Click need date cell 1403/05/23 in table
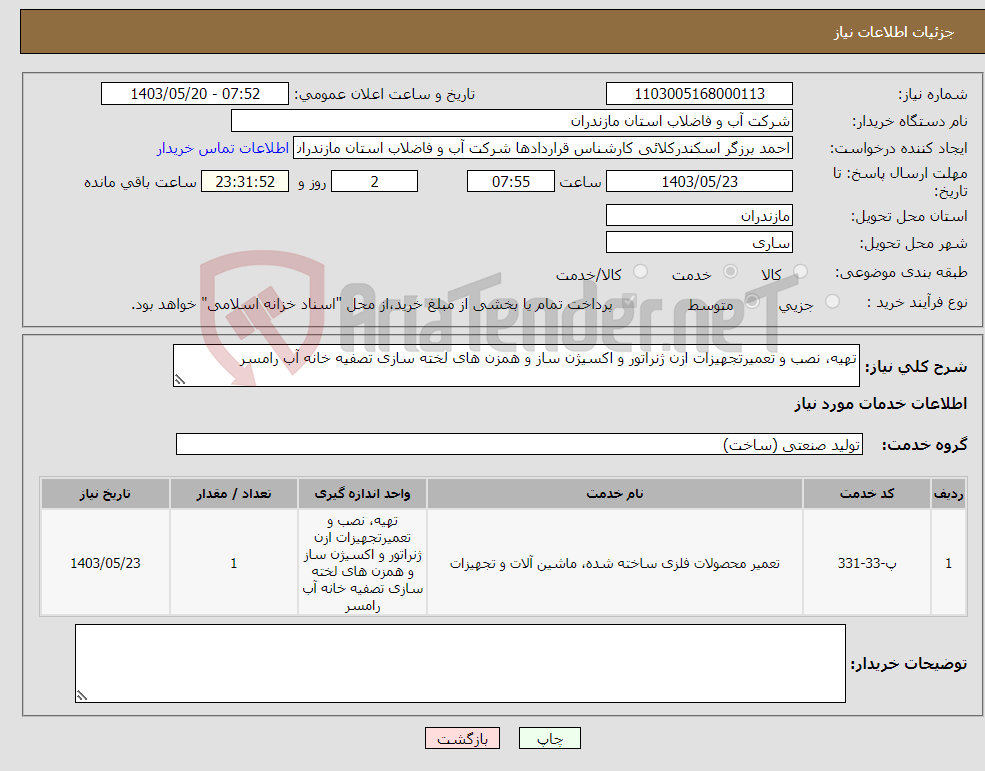 106,563
